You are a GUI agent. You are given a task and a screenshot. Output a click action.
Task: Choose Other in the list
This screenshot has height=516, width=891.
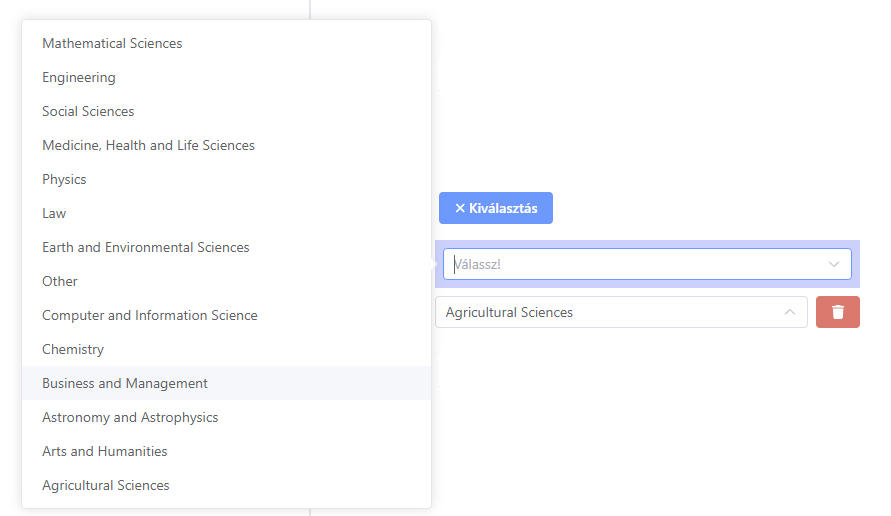226,281
